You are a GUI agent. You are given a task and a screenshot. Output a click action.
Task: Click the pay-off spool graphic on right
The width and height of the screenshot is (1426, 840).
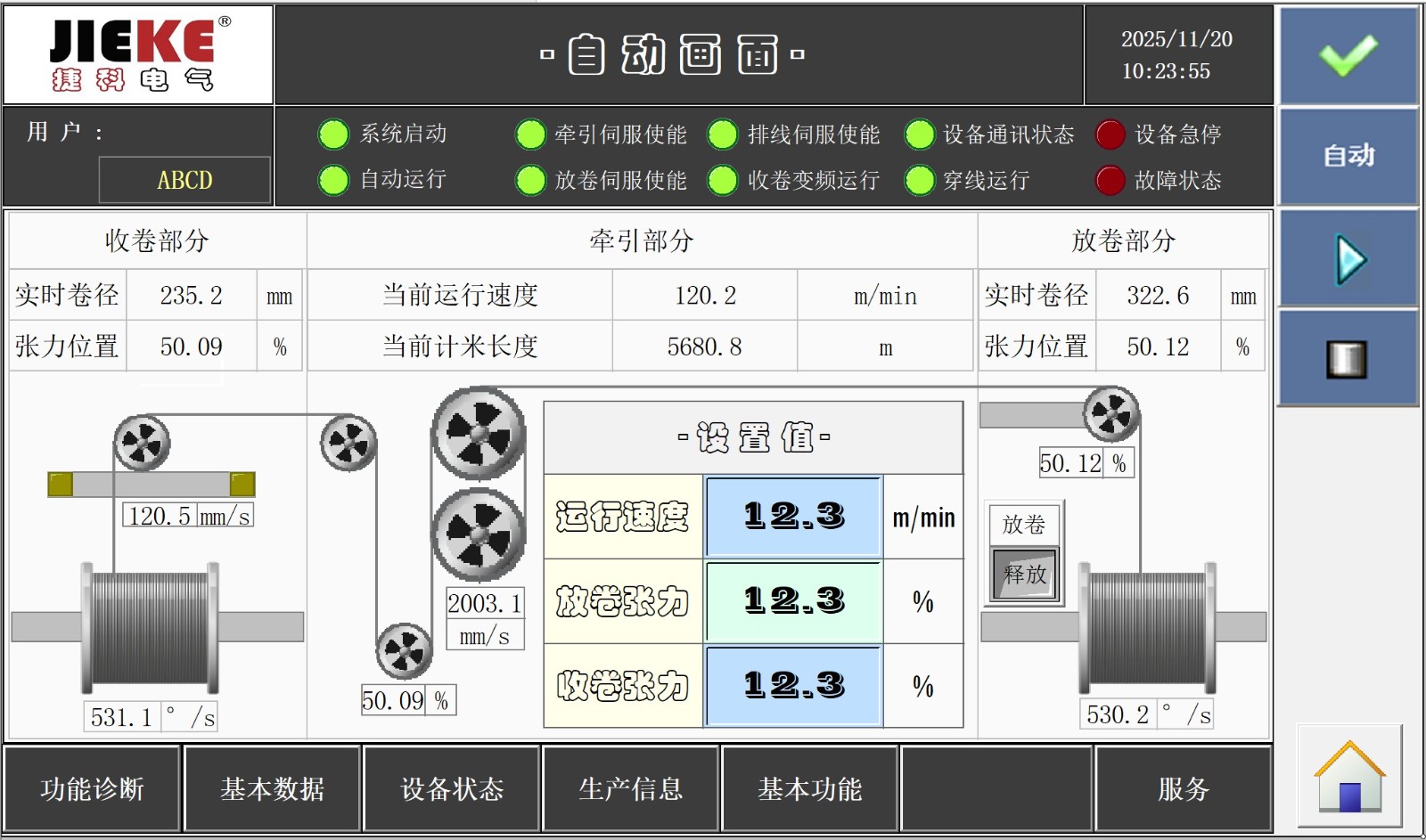click(x=1147, y=627)
